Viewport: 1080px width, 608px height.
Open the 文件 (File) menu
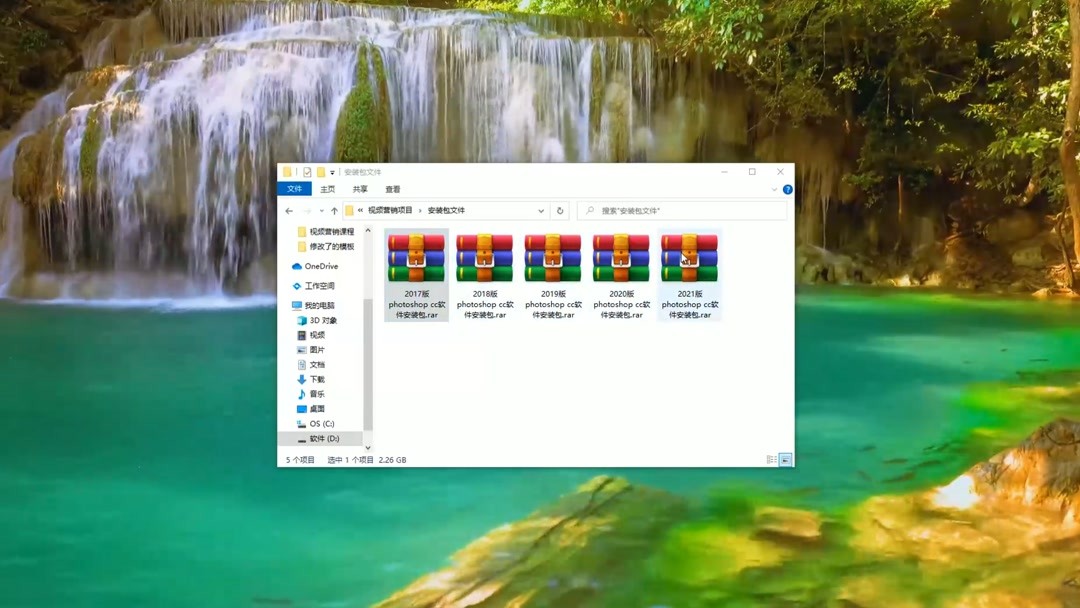coord(294,189)
